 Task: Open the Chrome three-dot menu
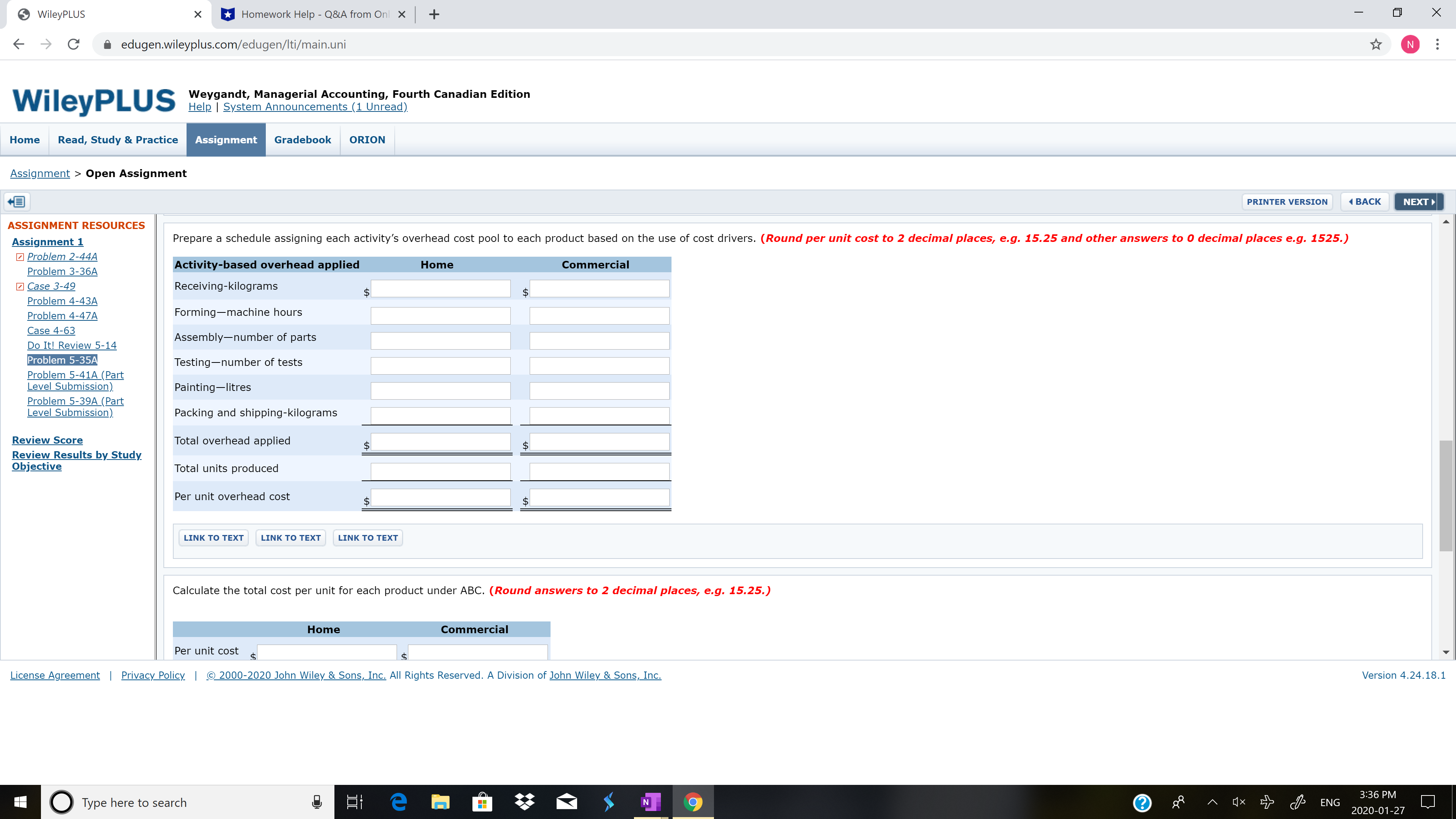1438,44
